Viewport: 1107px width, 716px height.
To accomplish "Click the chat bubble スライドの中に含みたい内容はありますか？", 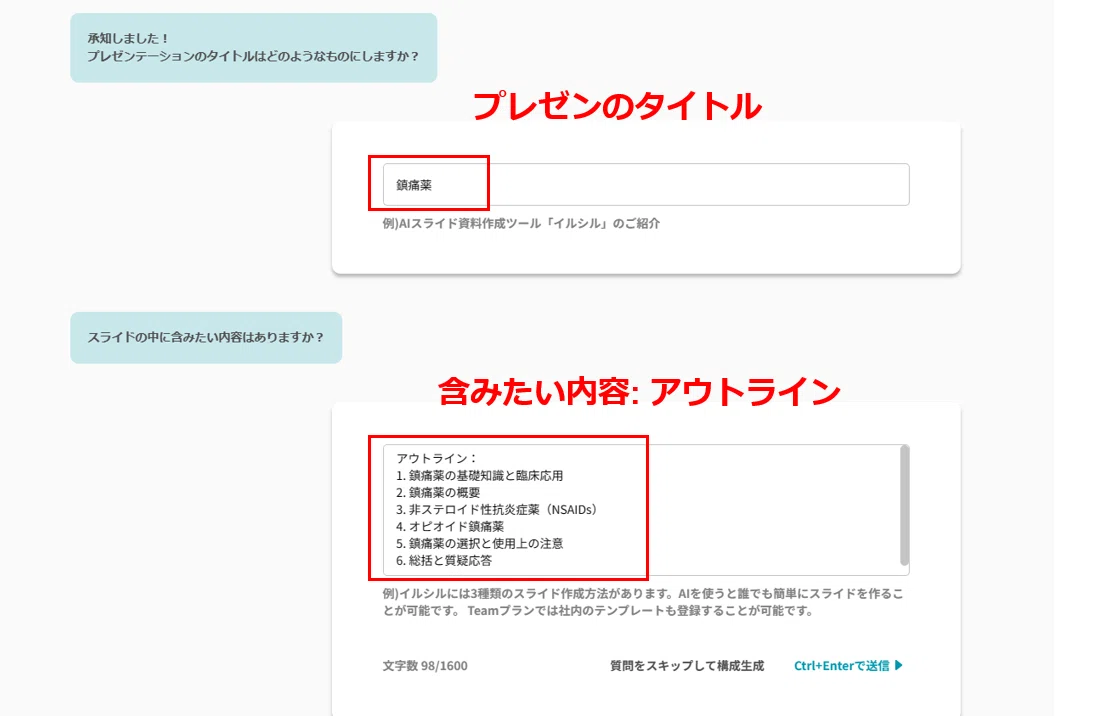I will point(206,338).
